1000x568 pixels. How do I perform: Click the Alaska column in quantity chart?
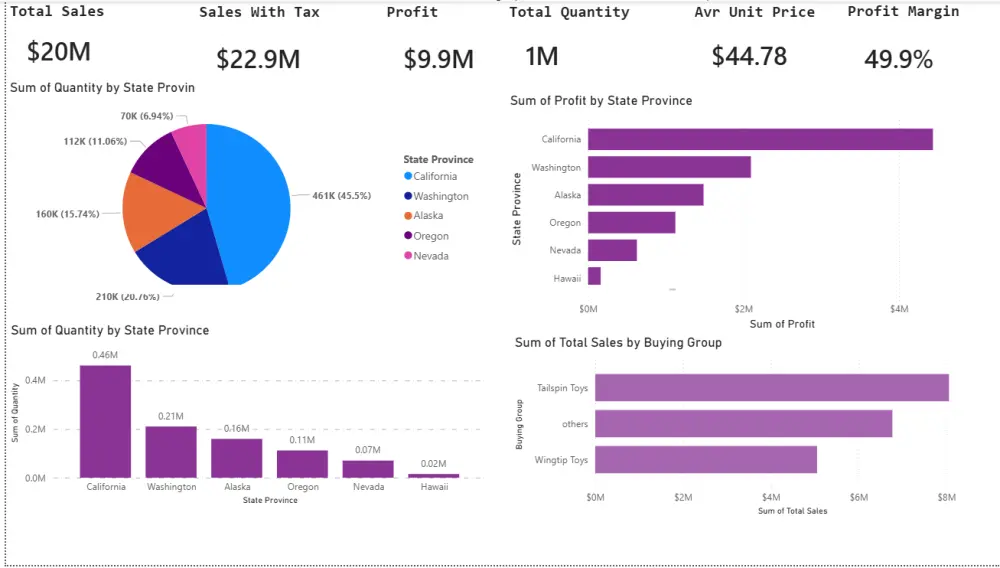(237, 458)
